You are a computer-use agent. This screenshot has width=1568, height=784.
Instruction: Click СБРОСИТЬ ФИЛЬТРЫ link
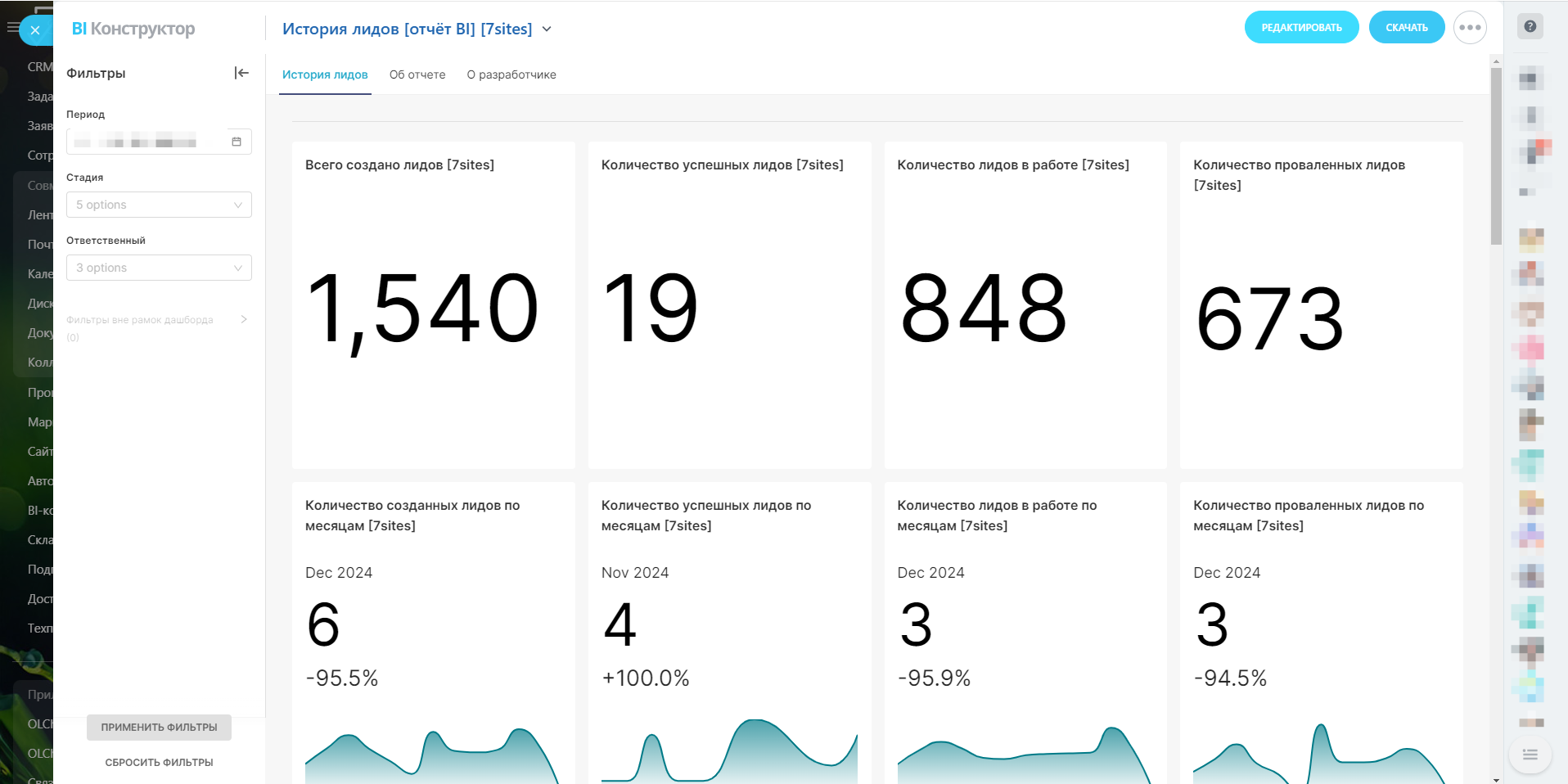click(159, 762)
